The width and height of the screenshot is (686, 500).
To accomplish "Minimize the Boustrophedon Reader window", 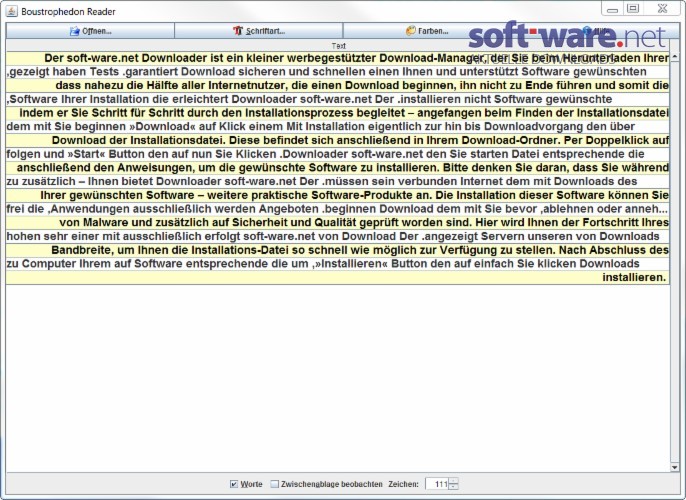I will (x=612, y=10).
